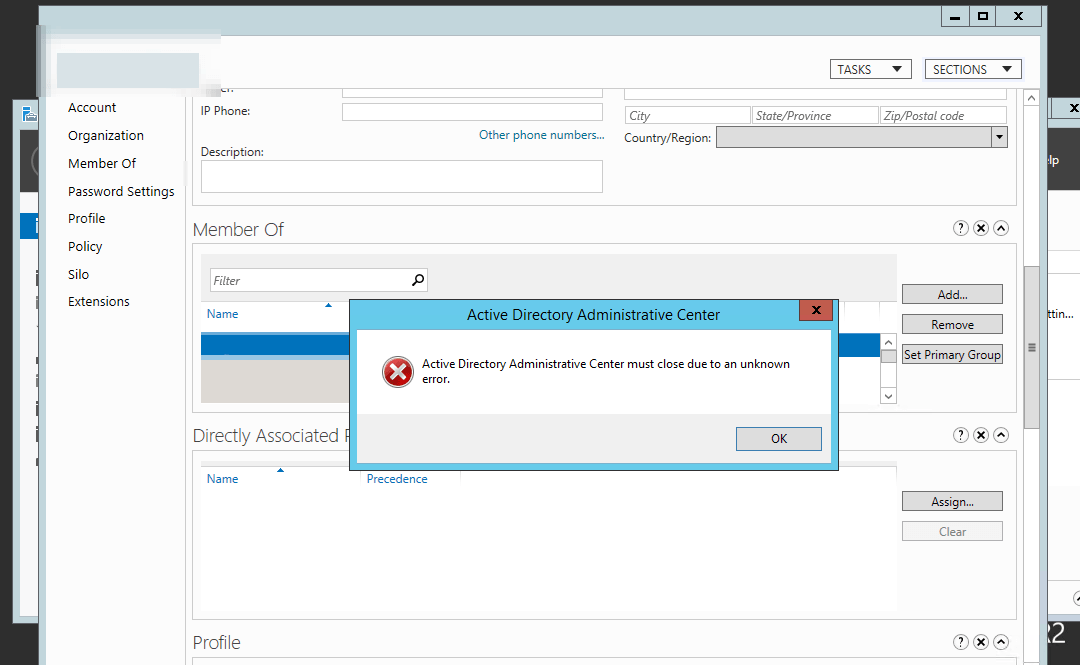Sort by the Precedence column header

(x=397, y=479)
